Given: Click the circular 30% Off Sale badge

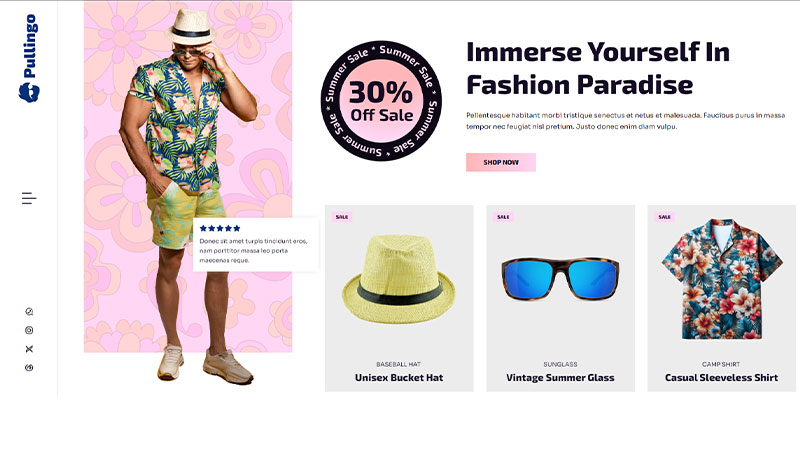Looking at the screenshot, I should pos(380,101).
